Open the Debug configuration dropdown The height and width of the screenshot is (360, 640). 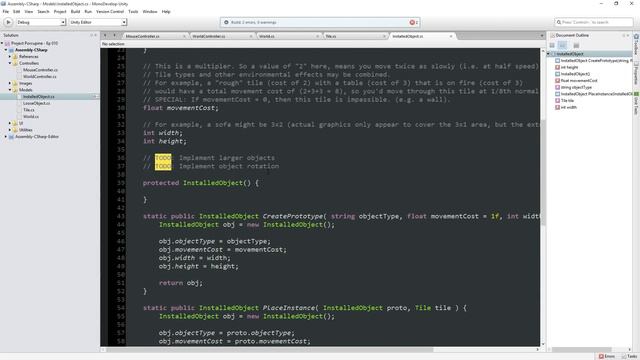click(x=40, y=22)
